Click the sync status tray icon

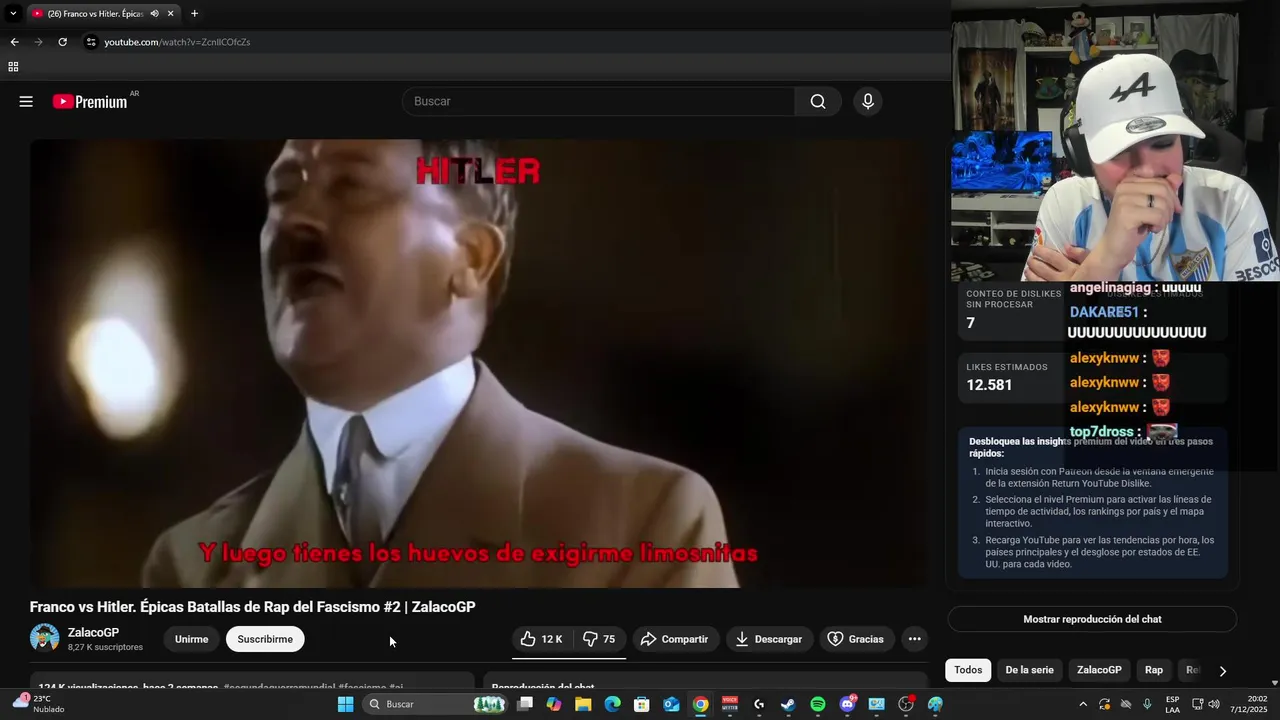pyautogui.click(x=1104, y=704)
